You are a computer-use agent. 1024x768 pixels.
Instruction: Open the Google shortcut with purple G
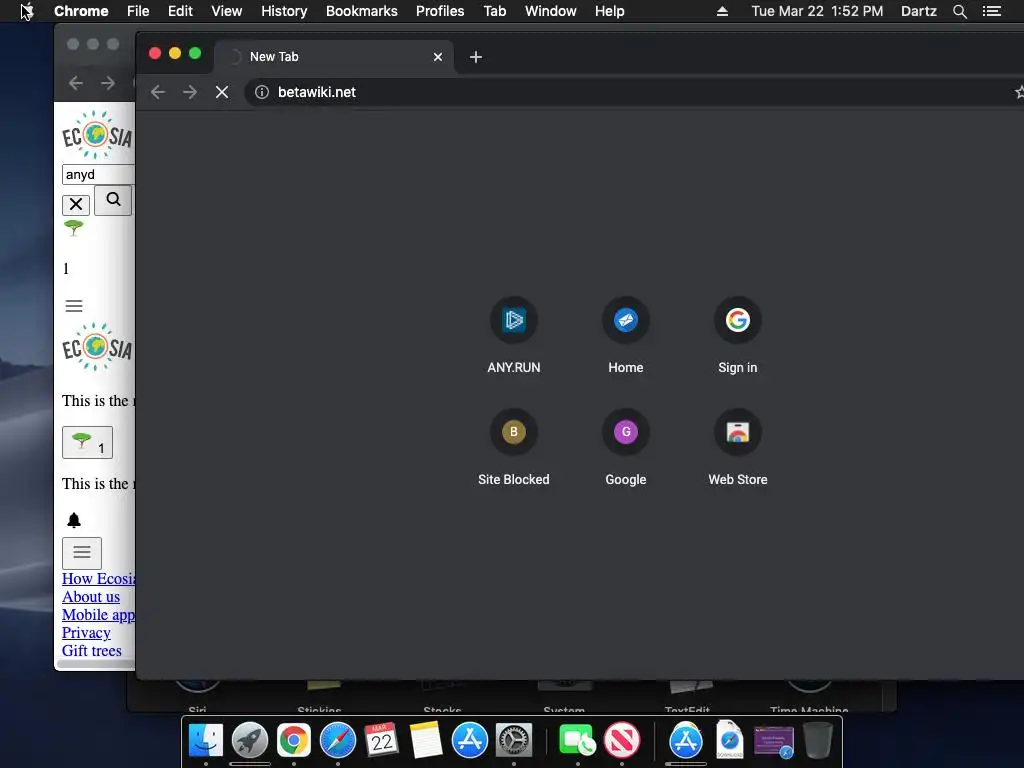[x=626, y=448]
